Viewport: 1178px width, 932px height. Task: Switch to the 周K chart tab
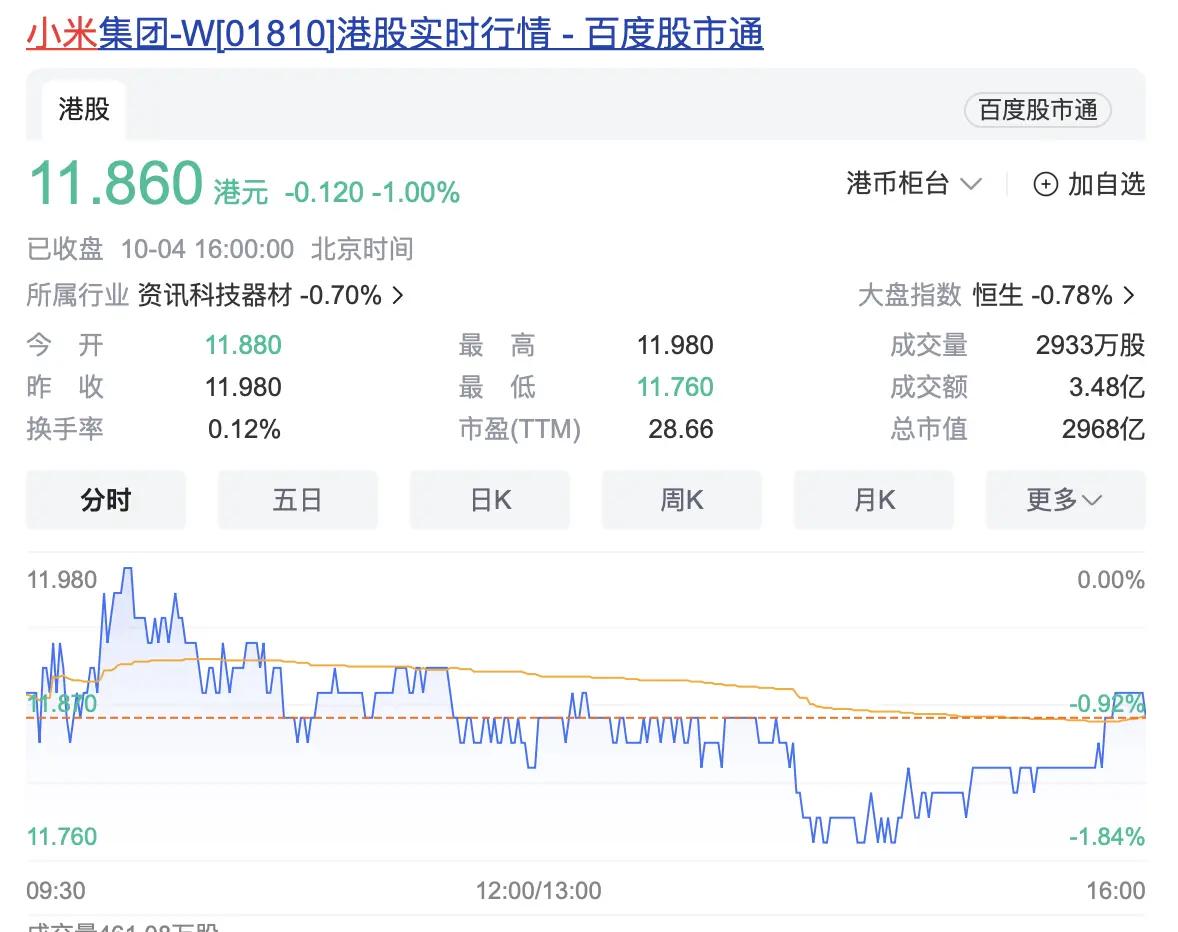click(x=681, y=500)
